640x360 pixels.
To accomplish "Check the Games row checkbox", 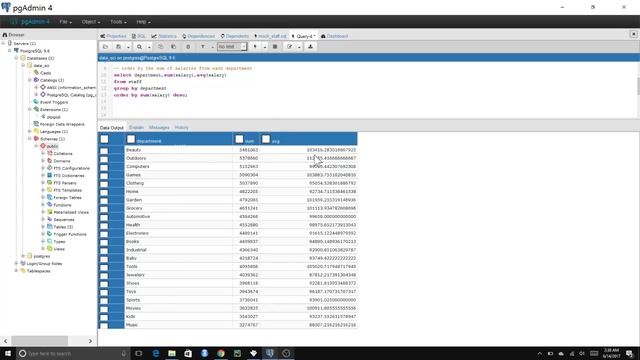I will coord(104,176).
